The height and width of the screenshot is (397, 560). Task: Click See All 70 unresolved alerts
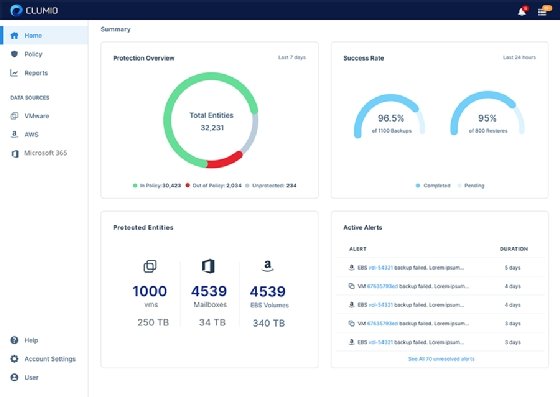pyautogui.click(x=441, y=359)
